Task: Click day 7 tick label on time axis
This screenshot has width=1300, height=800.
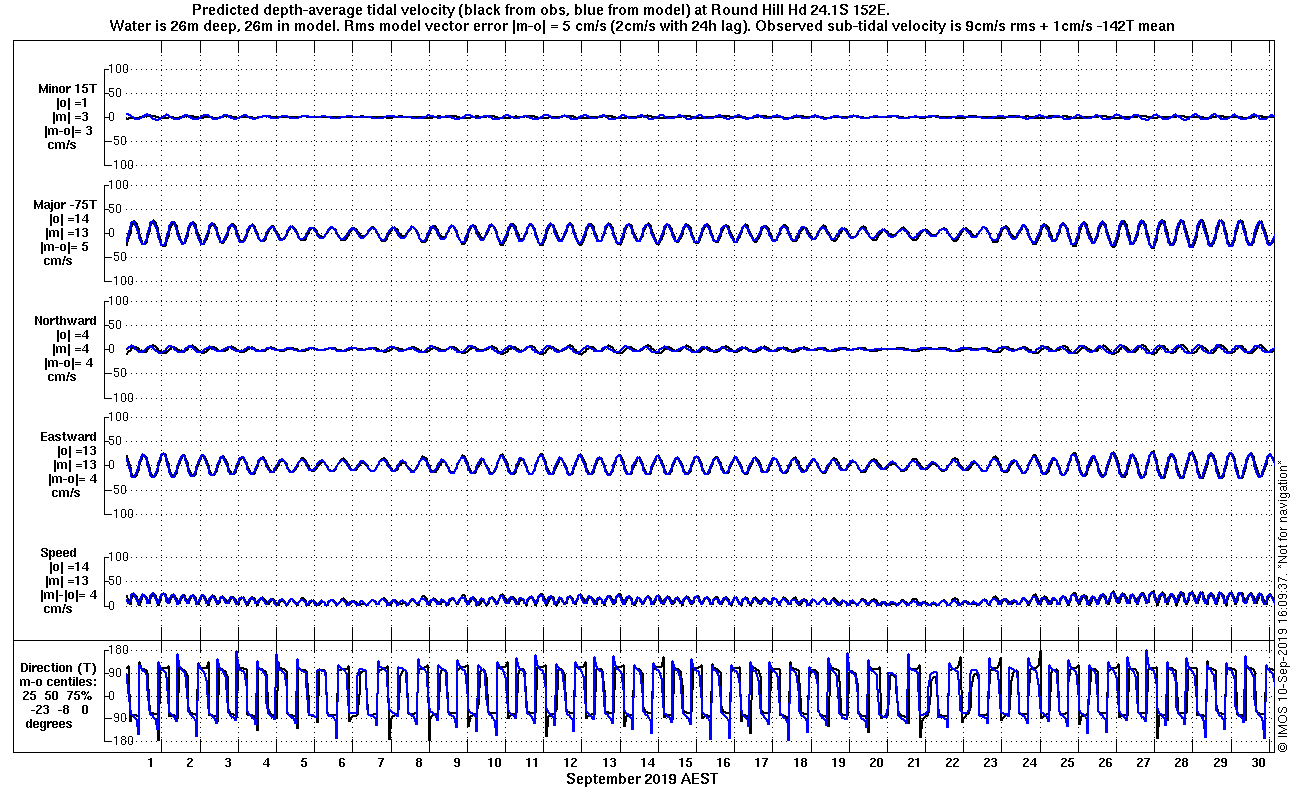Action: 380,762
